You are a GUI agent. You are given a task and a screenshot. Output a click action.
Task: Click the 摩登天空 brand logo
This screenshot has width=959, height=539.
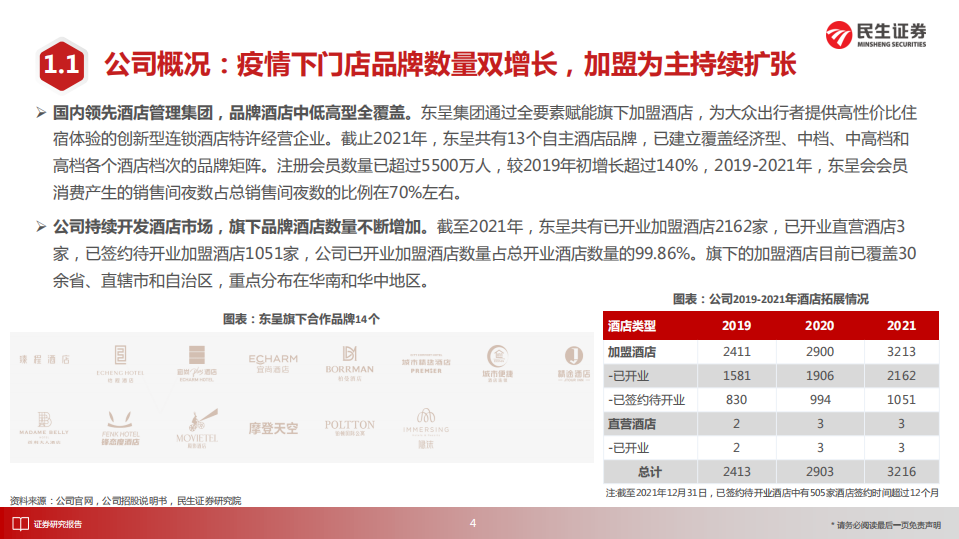(x=273, y=429)
